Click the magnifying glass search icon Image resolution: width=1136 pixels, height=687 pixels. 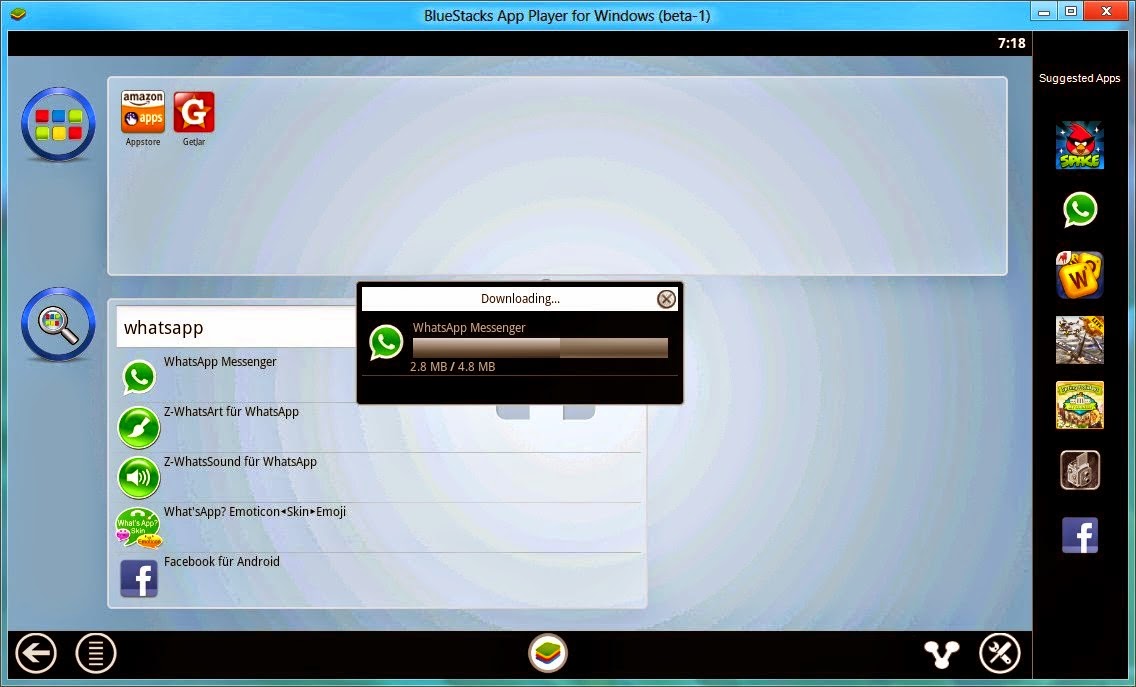[x=58, y=325]
